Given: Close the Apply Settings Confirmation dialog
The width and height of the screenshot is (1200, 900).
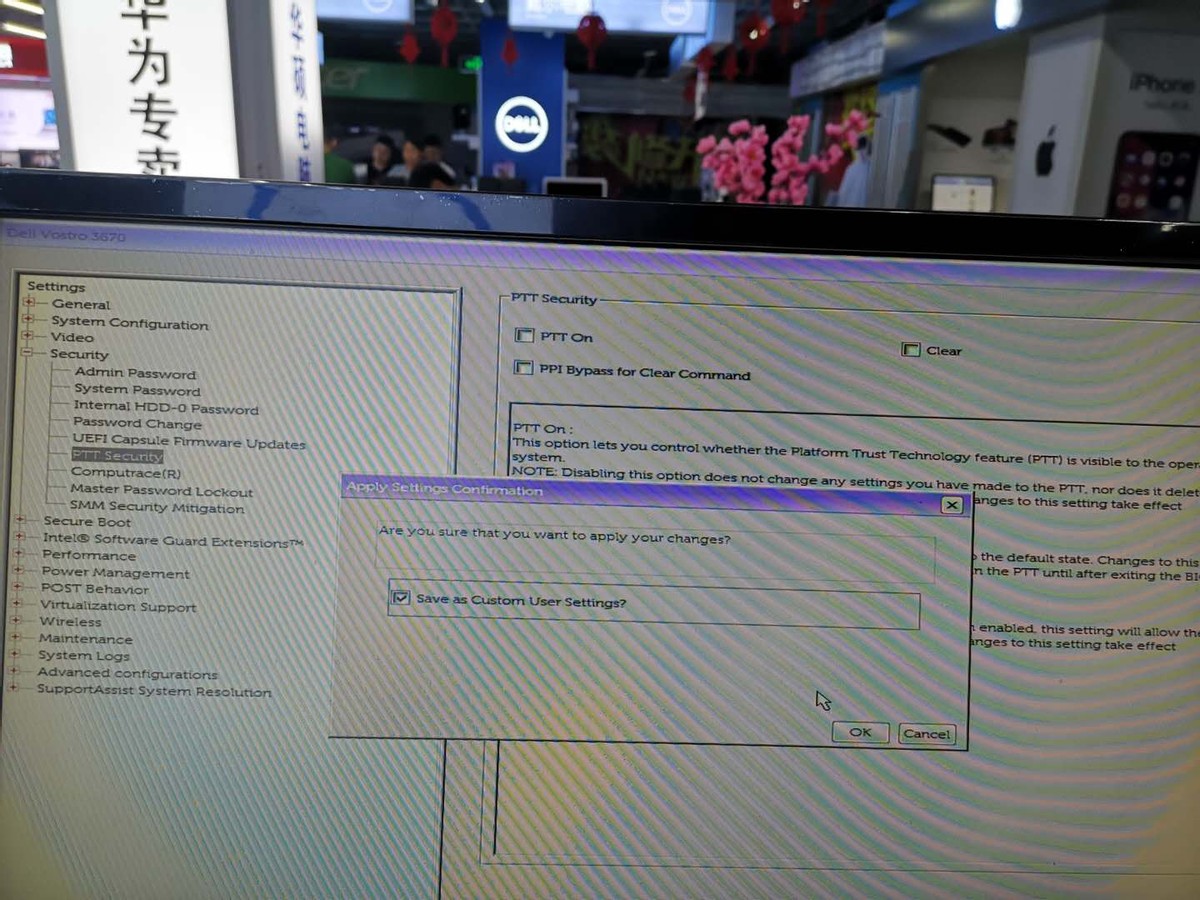Looking at the screenshot, I should (x=952, y=506).
